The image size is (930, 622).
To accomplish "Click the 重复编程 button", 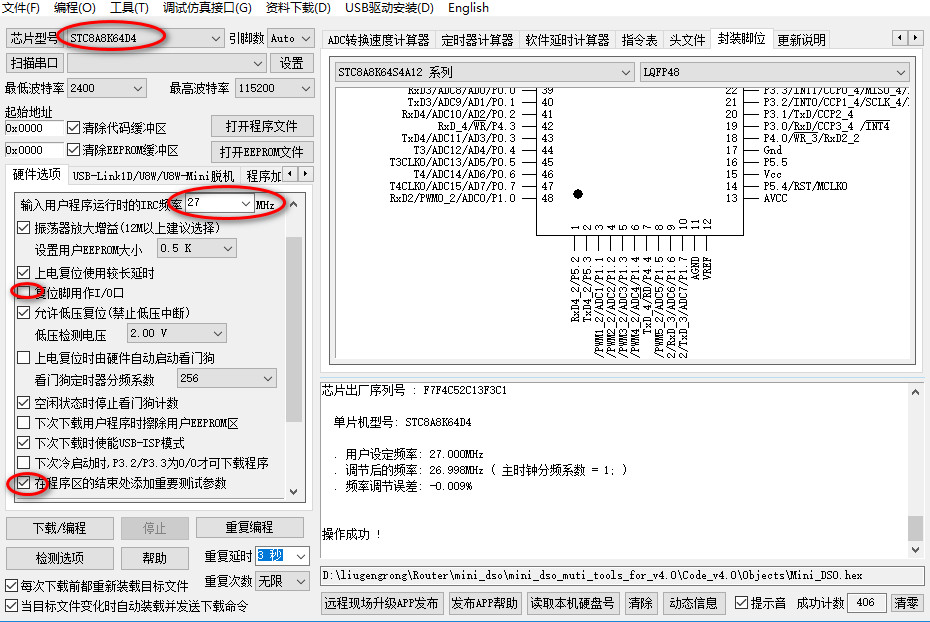I will point(249,528).
